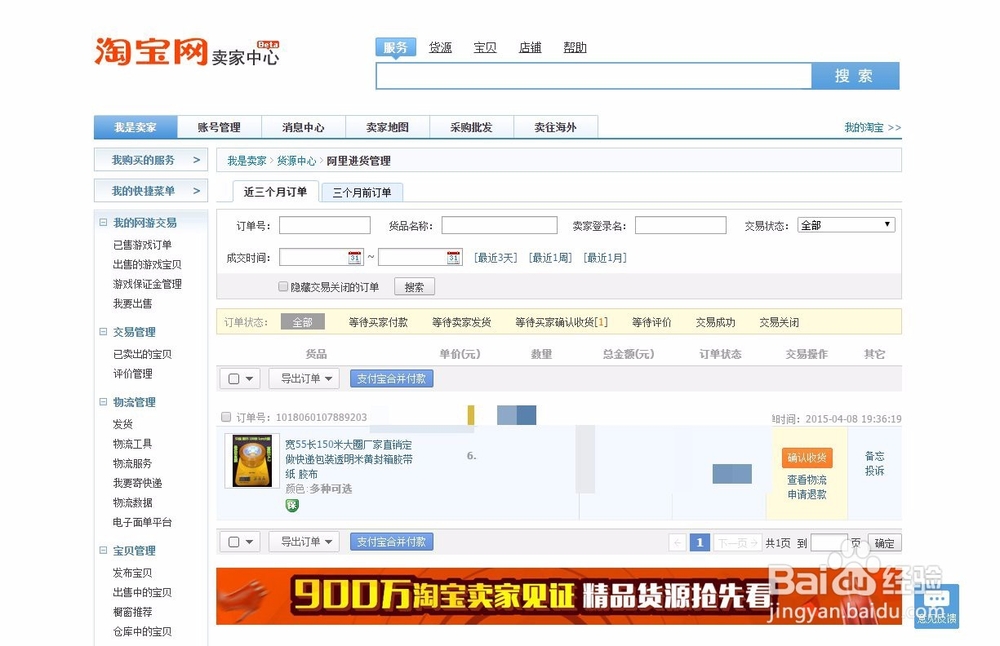Enable hiding of closed transactions orders
The height and width of the screenshot is (646, 1000).
click(x=283, y=287)
